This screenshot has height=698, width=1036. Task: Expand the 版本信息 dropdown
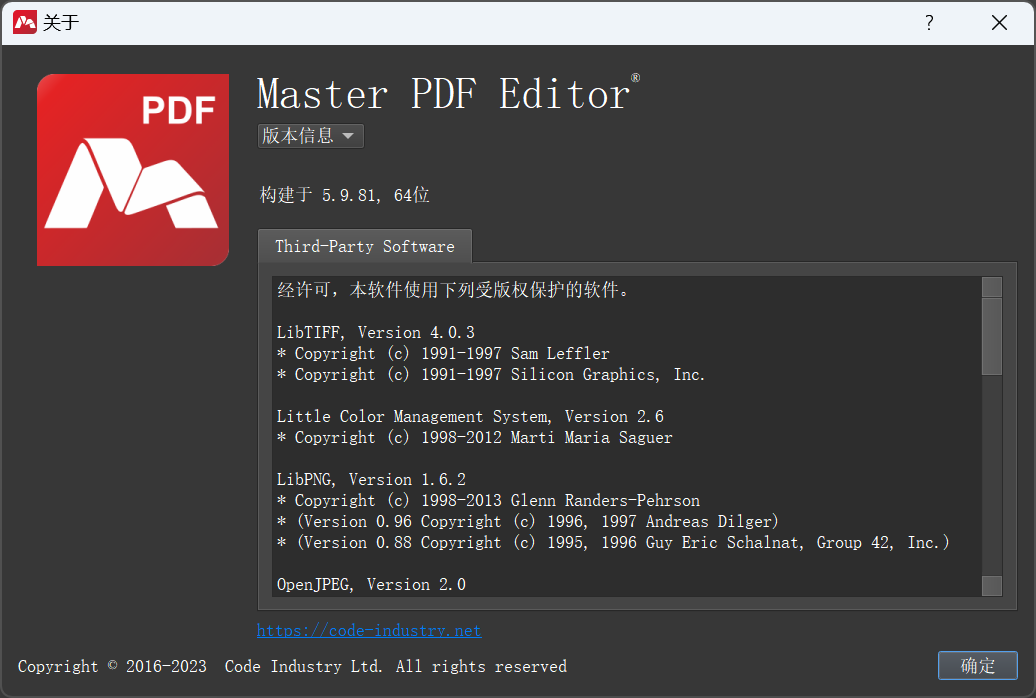point(310,136)
